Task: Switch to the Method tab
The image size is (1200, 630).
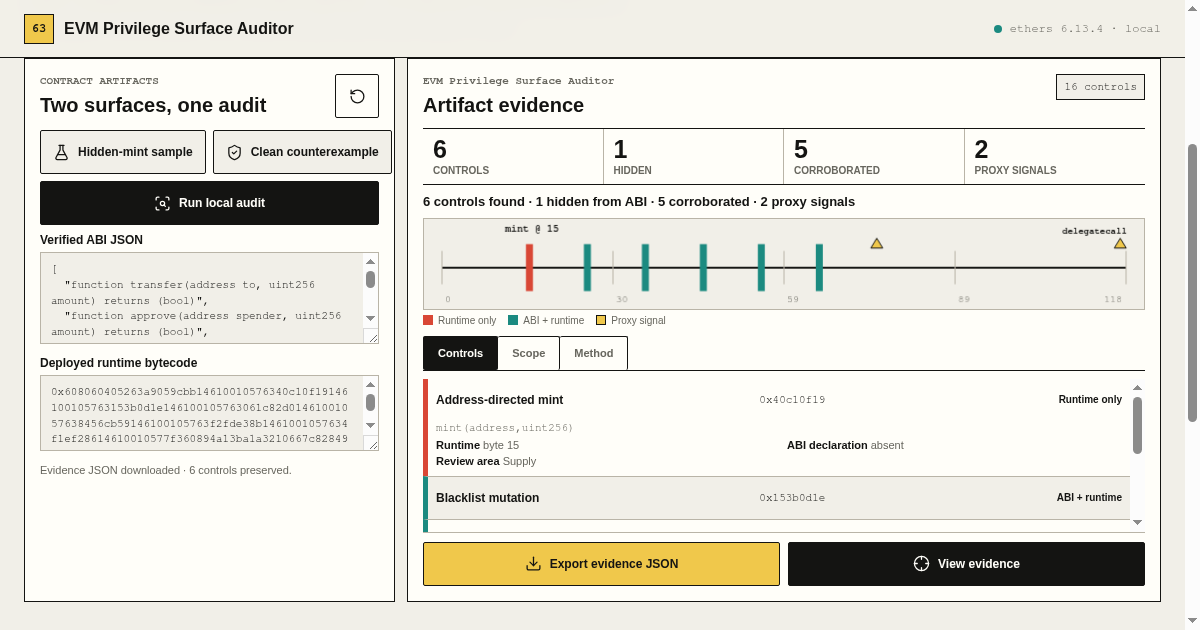Action: pos(594,353)
